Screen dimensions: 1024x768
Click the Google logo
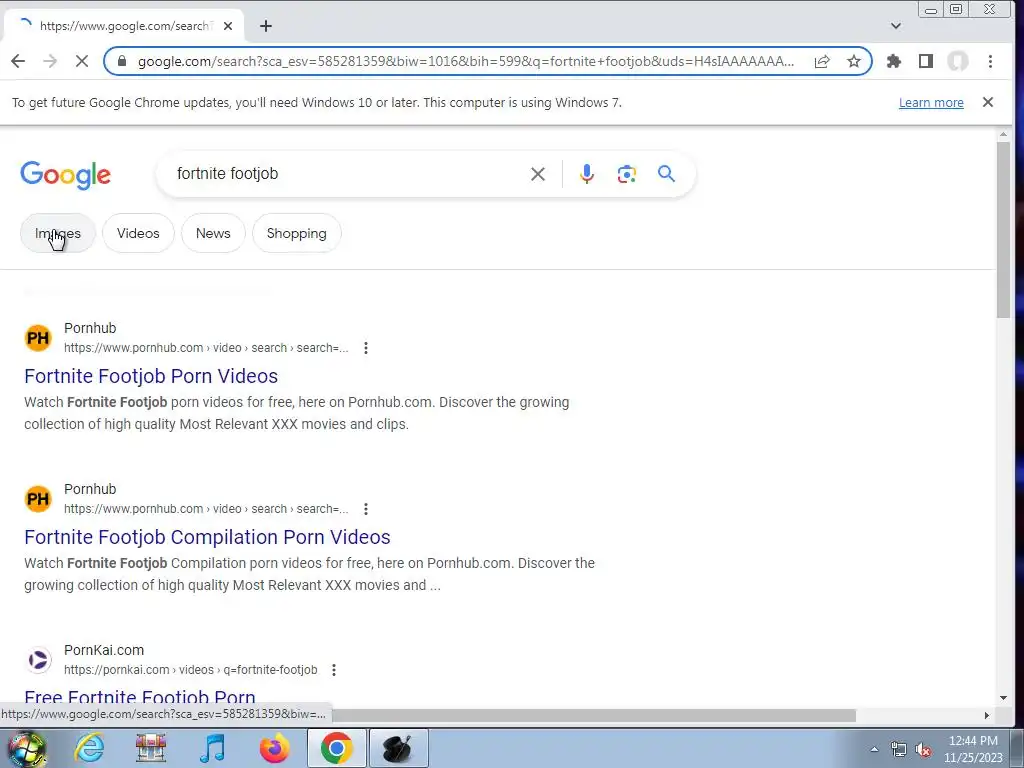65,174
